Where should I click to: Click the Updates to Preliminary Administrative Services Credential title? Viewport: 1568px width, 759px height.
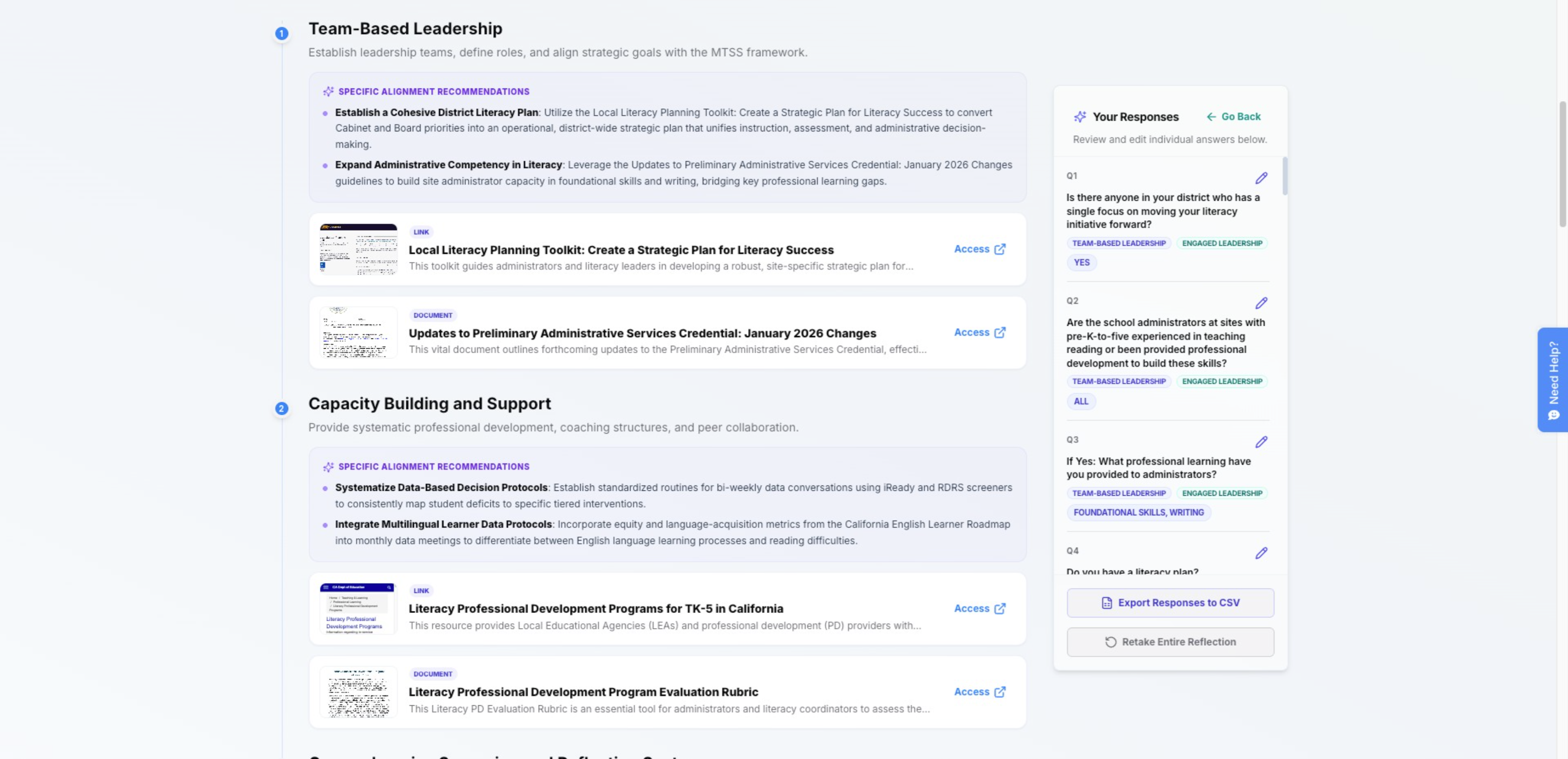point(642,334)
